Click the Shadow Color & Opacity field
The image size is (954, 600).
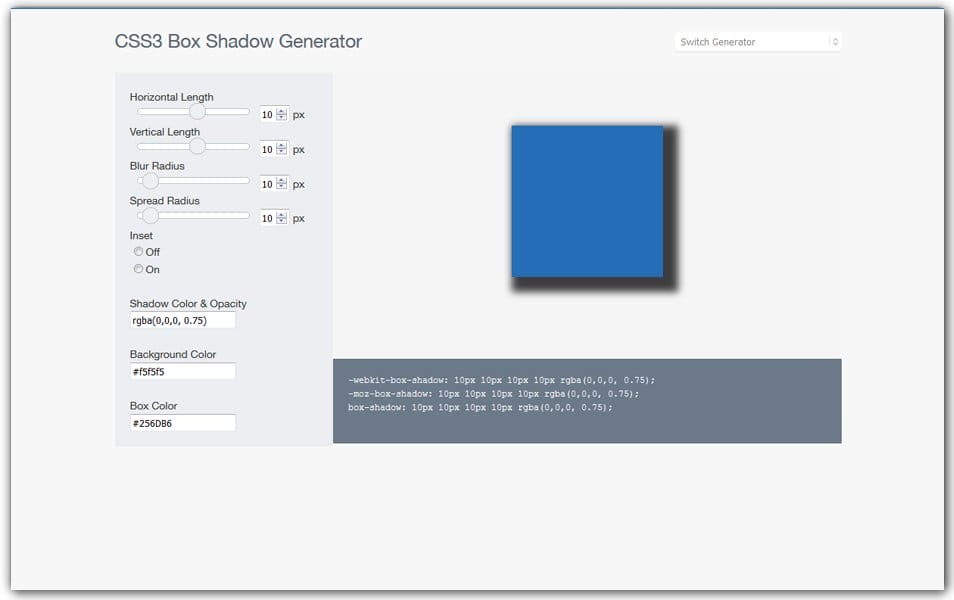pyautogui.click(x=181, y=320)
